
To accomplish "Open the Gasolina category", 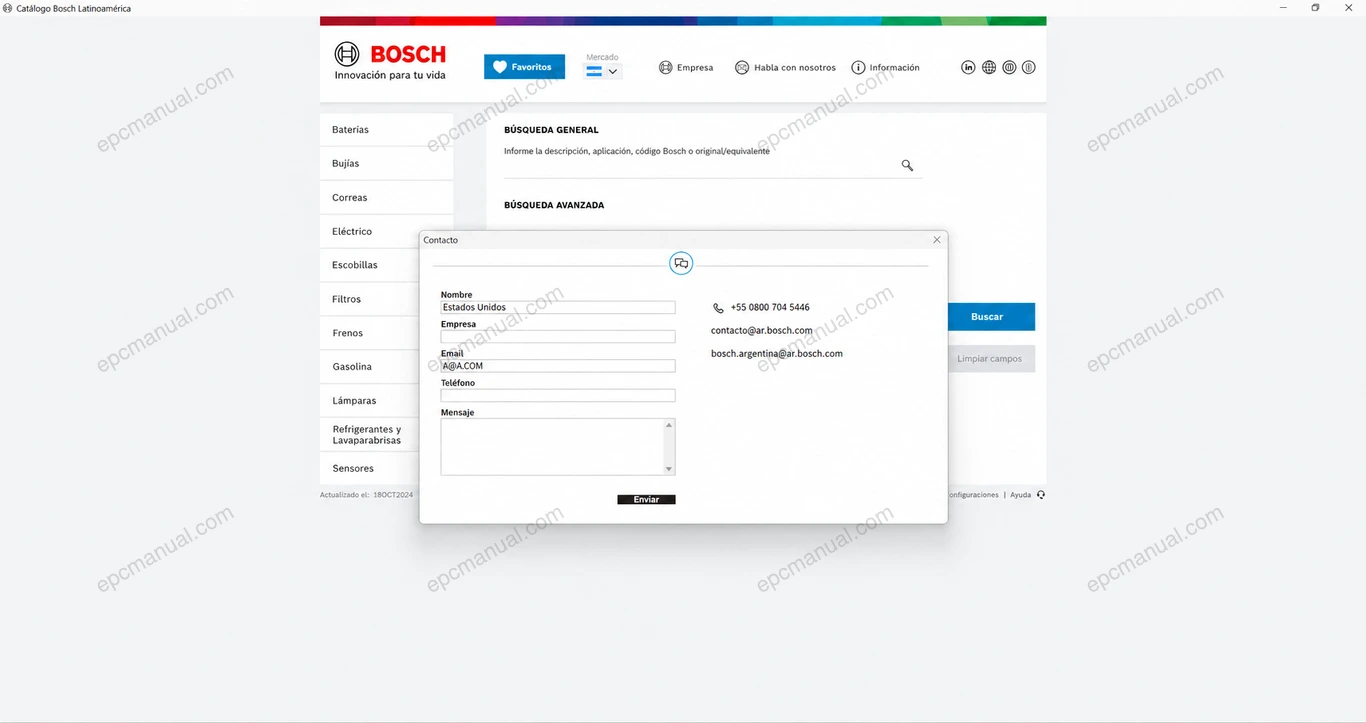I will point(370,367).
